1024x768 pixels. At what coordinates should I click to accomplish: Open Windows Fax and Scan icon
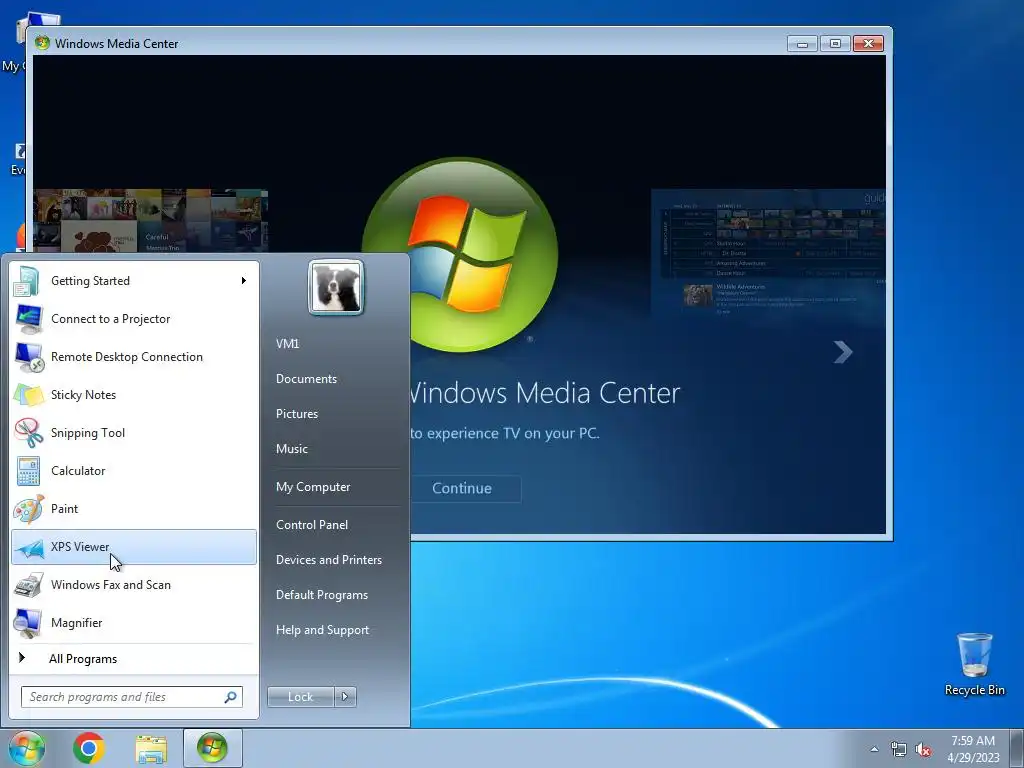pos(28,584)
